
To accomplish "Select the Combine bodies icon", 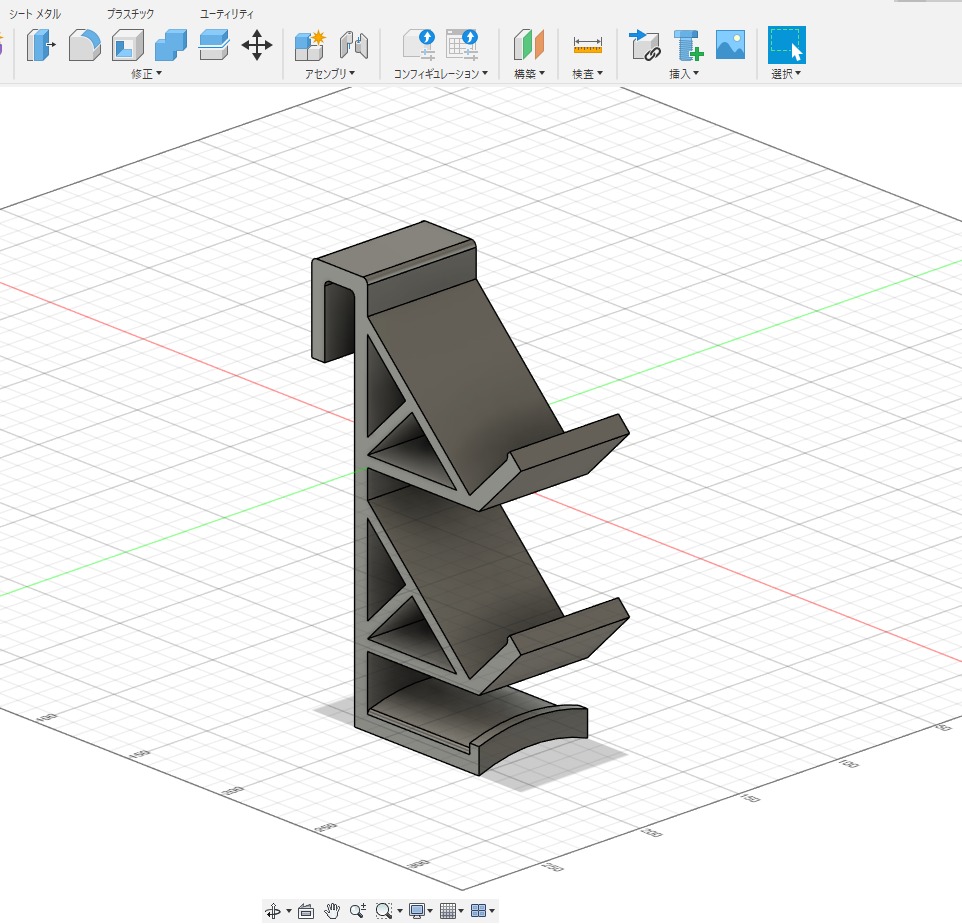I will [170, 45].
